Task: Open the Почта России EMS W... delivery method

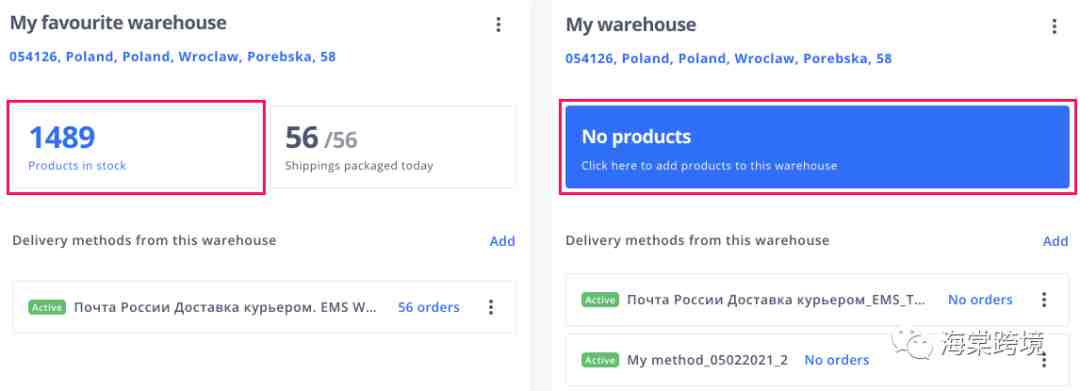Action: click(225, 307)
